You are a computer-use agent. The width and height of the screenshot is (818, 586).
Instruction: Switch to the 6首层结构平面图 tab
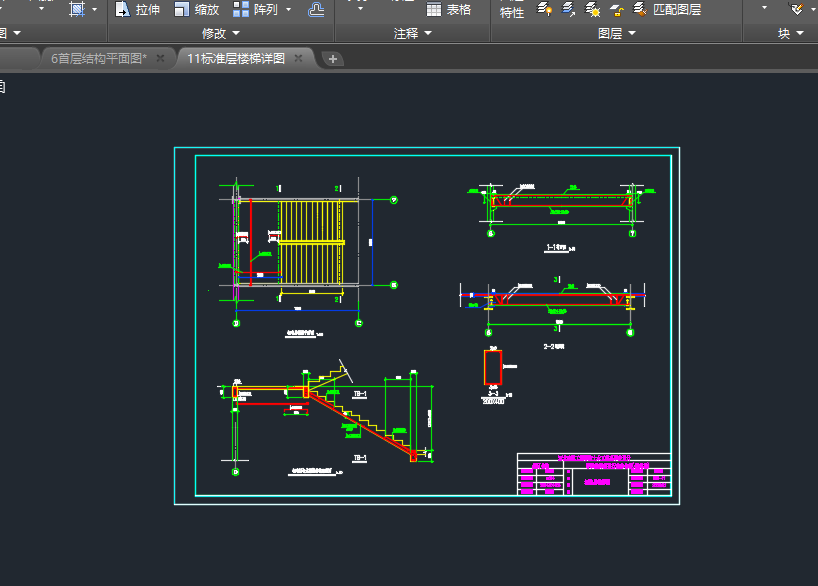point(99,58)
